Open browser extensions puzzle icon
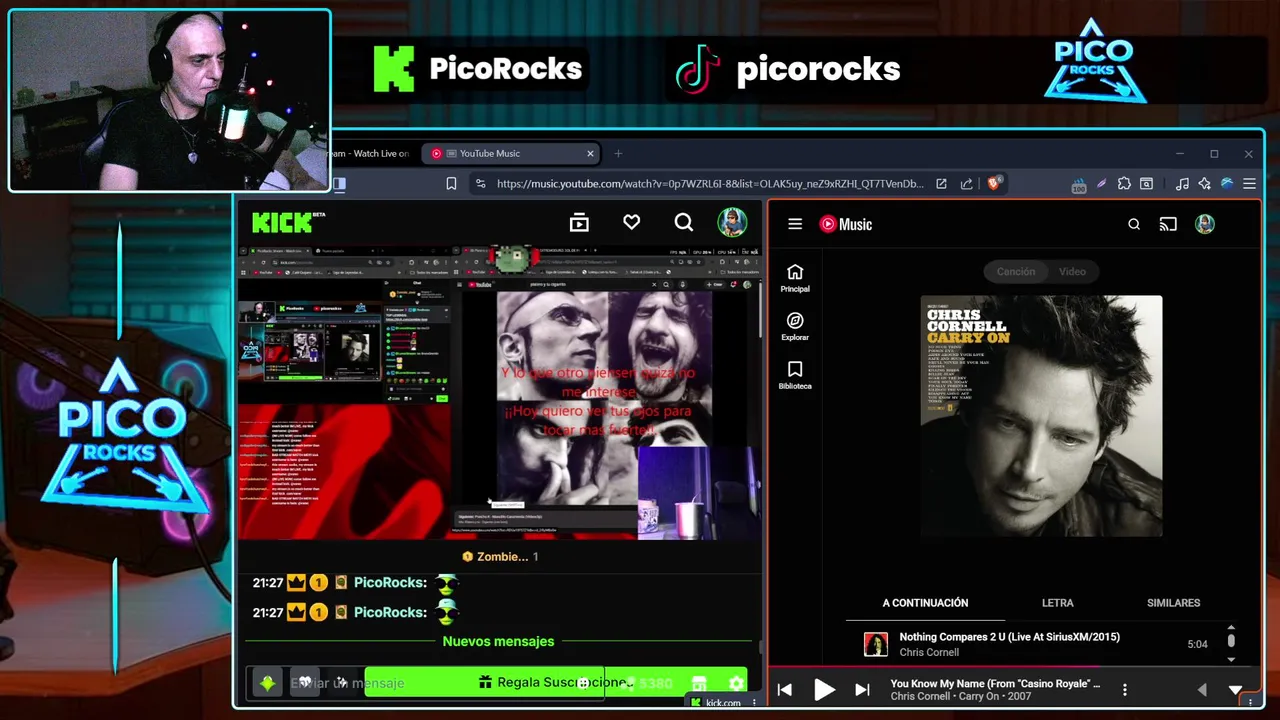Viewport: 1280px width, 720px height. tap(1124, 183)
